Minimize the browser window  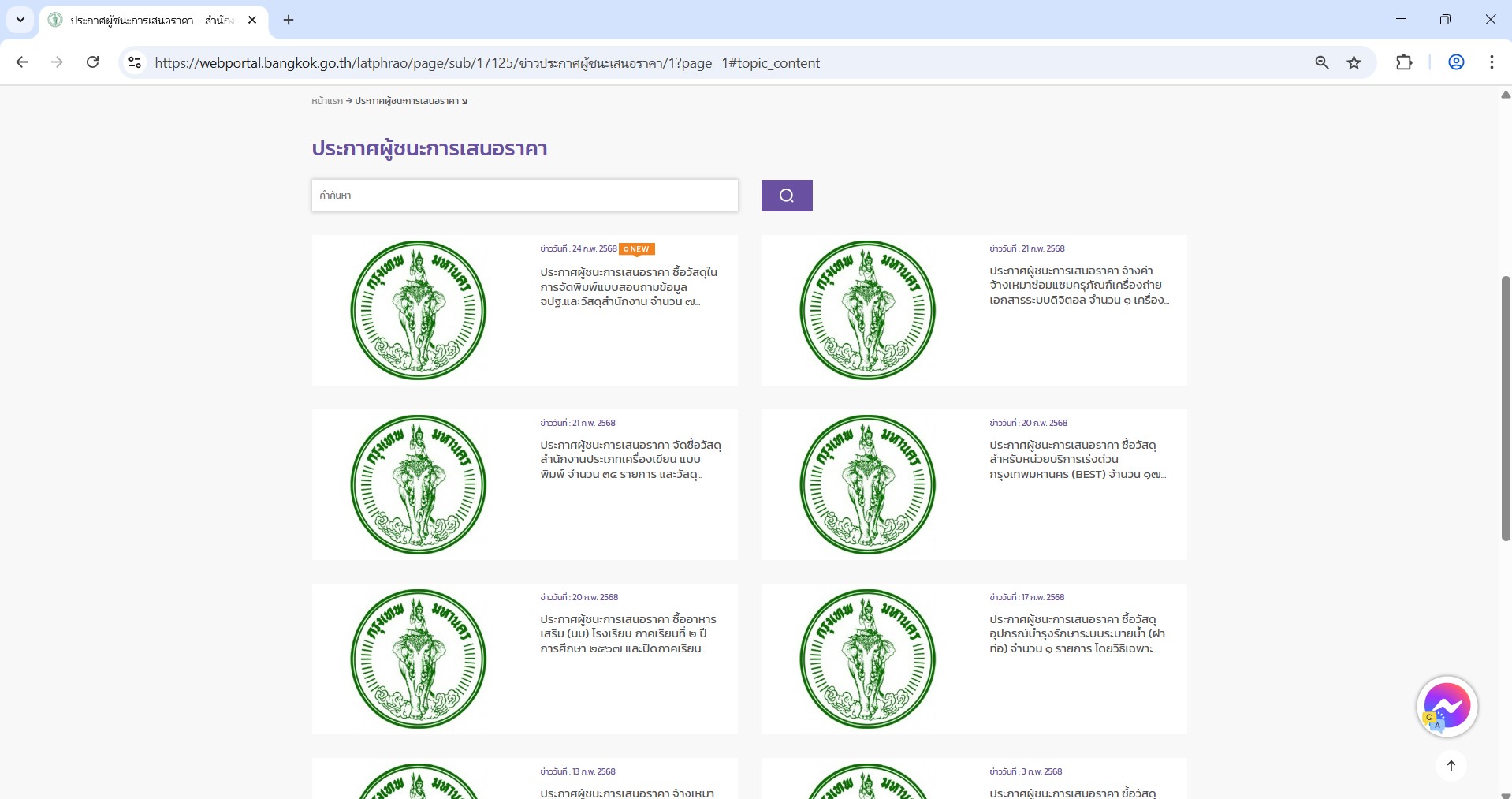1401,19
